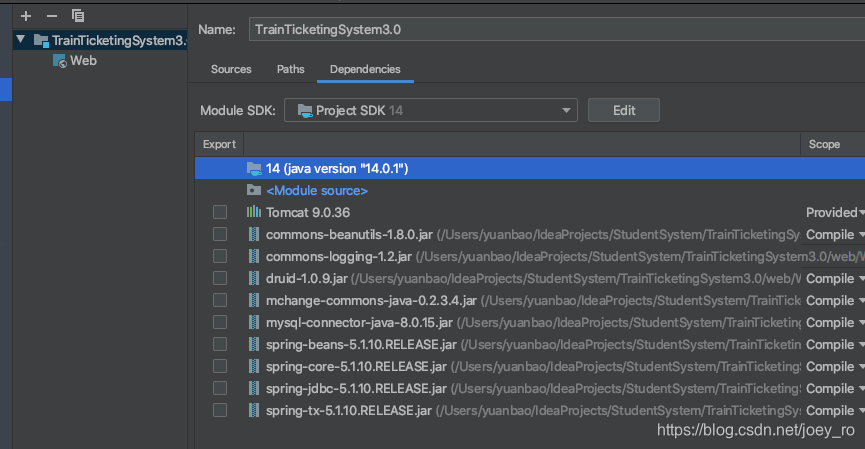Click the spring-core jar icon
865x449 pixels.
[254, 367]
